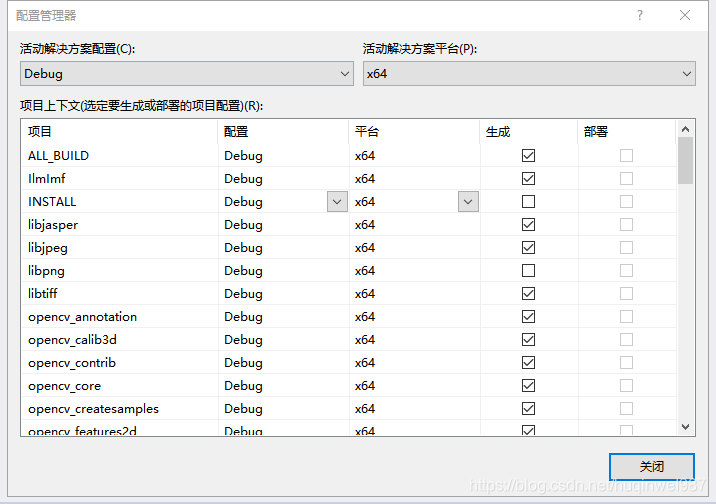The image size is (716, 504).
Task: Click the Debug configuration cell for libpng
Action: pos(283,271)
